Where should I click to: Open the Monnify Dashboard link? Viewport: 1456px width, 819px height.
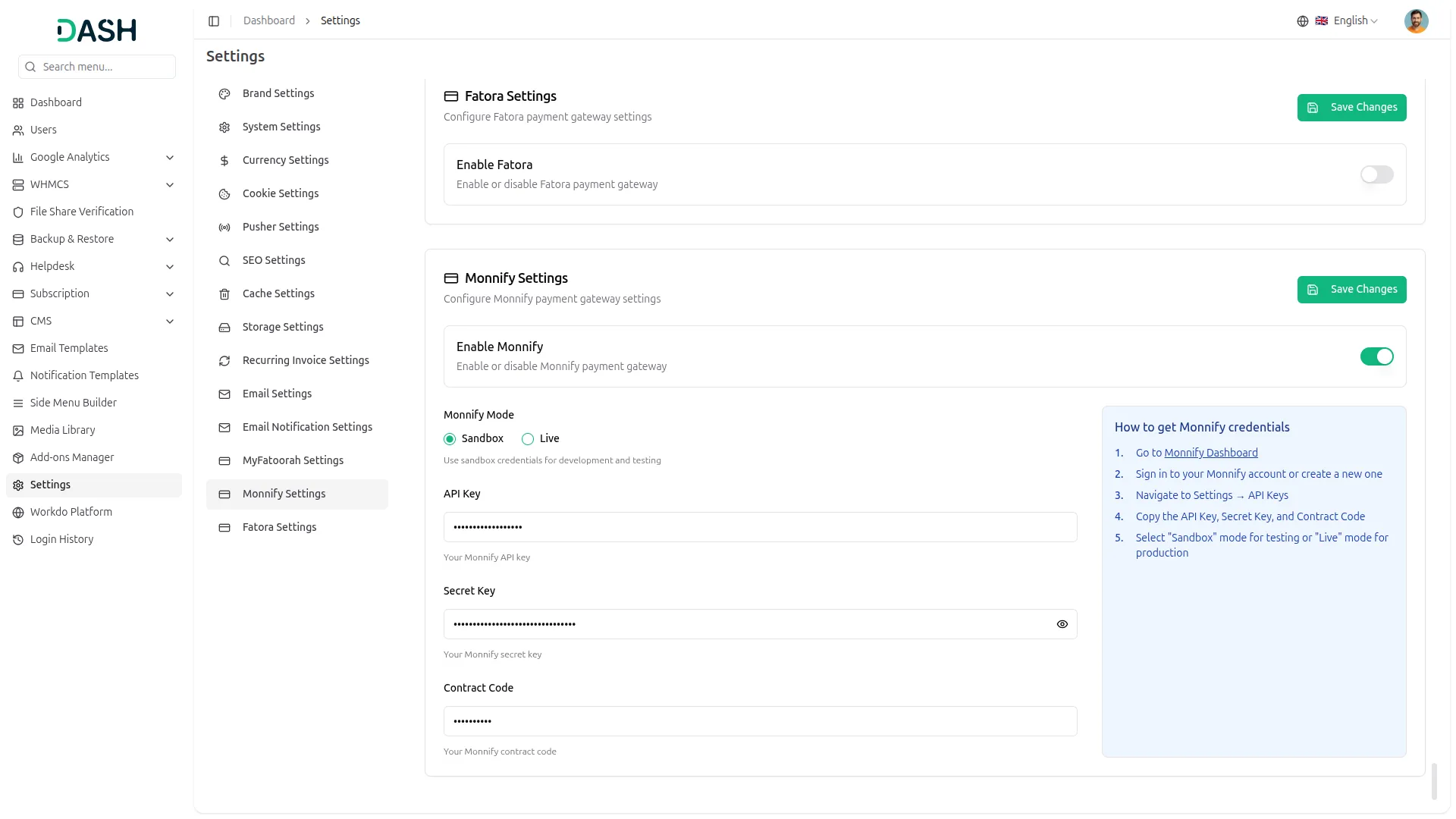(1211, 453)
